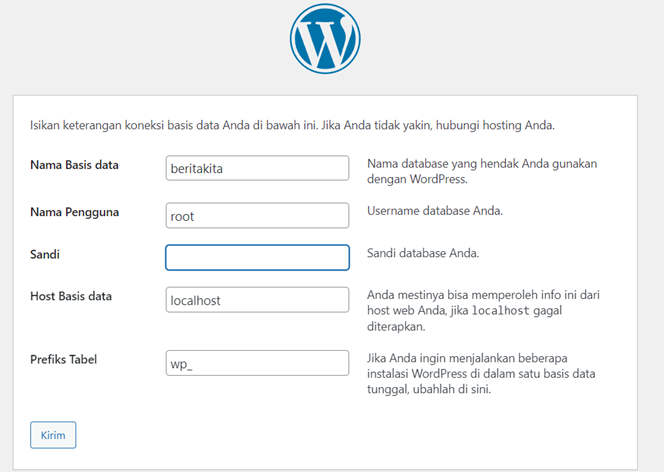Click the "Prefiks Tabel" label
Viewport: 664px width, 472px height.
click(x=64, y=360)
